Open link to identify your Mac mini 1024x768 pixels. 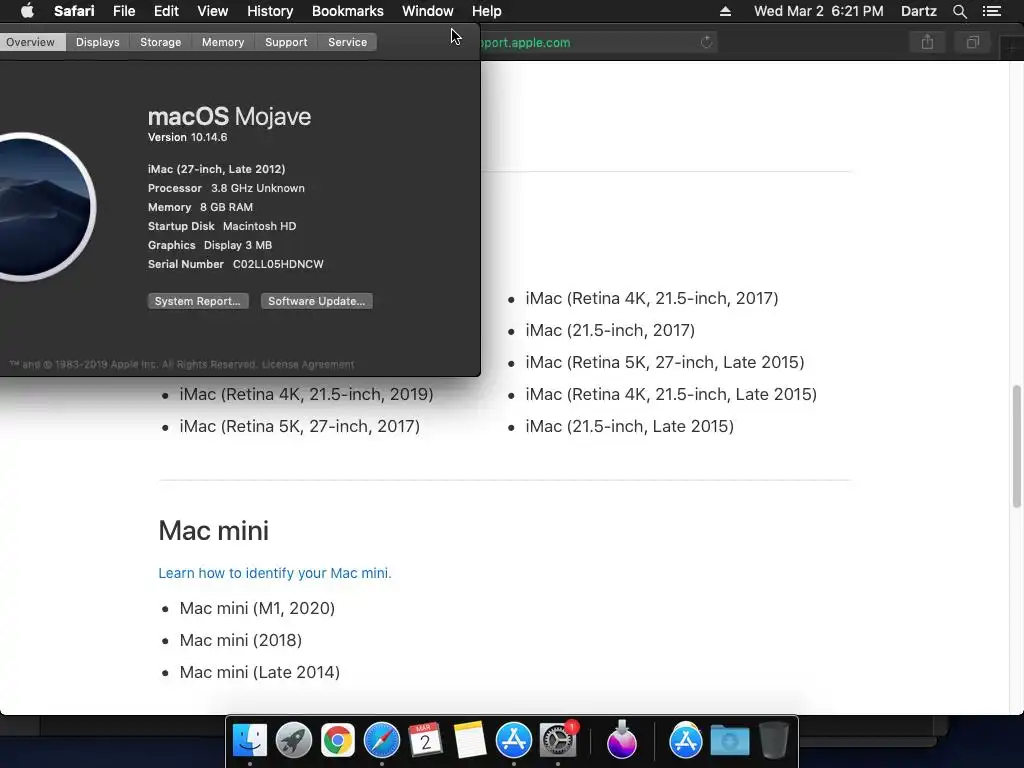tap(275, 573)
